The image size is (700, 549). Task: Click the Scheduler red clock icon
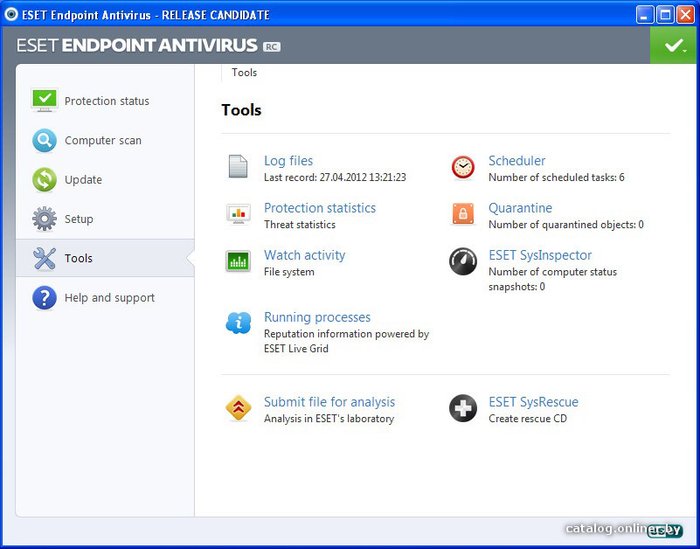(x=462, y=167)
